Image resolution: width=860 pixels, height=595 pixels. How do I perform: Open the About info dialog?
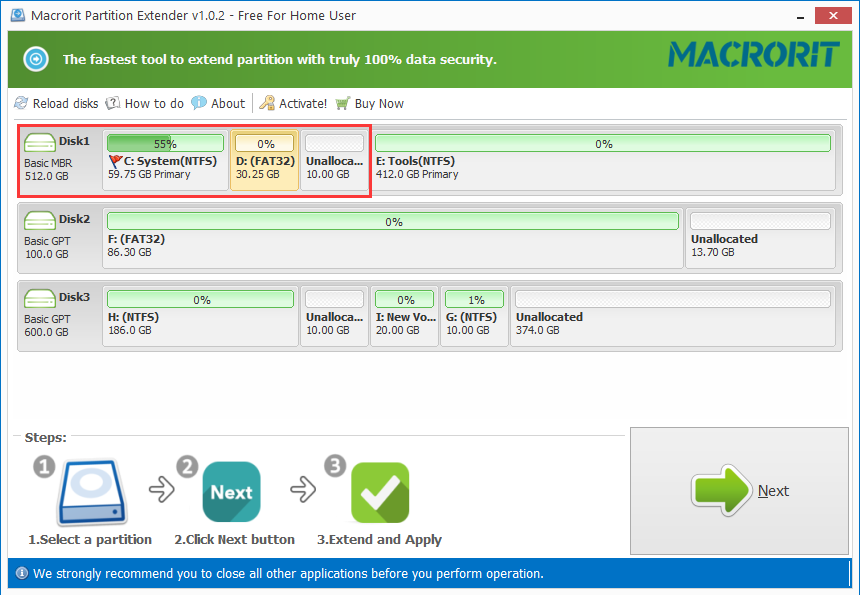coord(199,103)
